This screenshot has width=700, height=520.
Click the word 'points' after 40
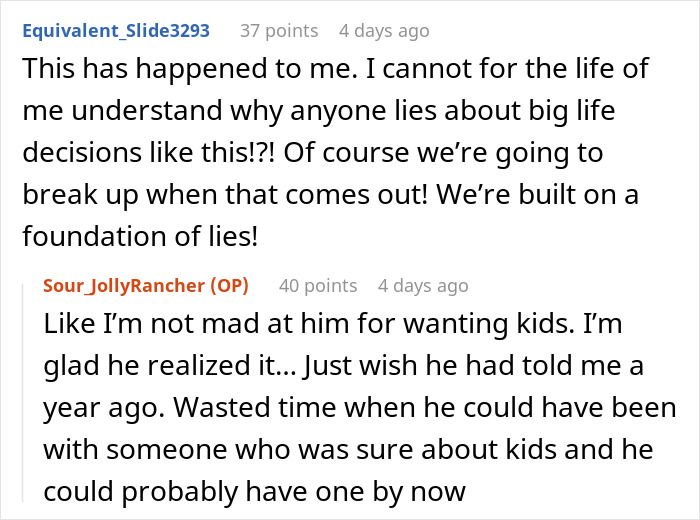pos(332,285)
